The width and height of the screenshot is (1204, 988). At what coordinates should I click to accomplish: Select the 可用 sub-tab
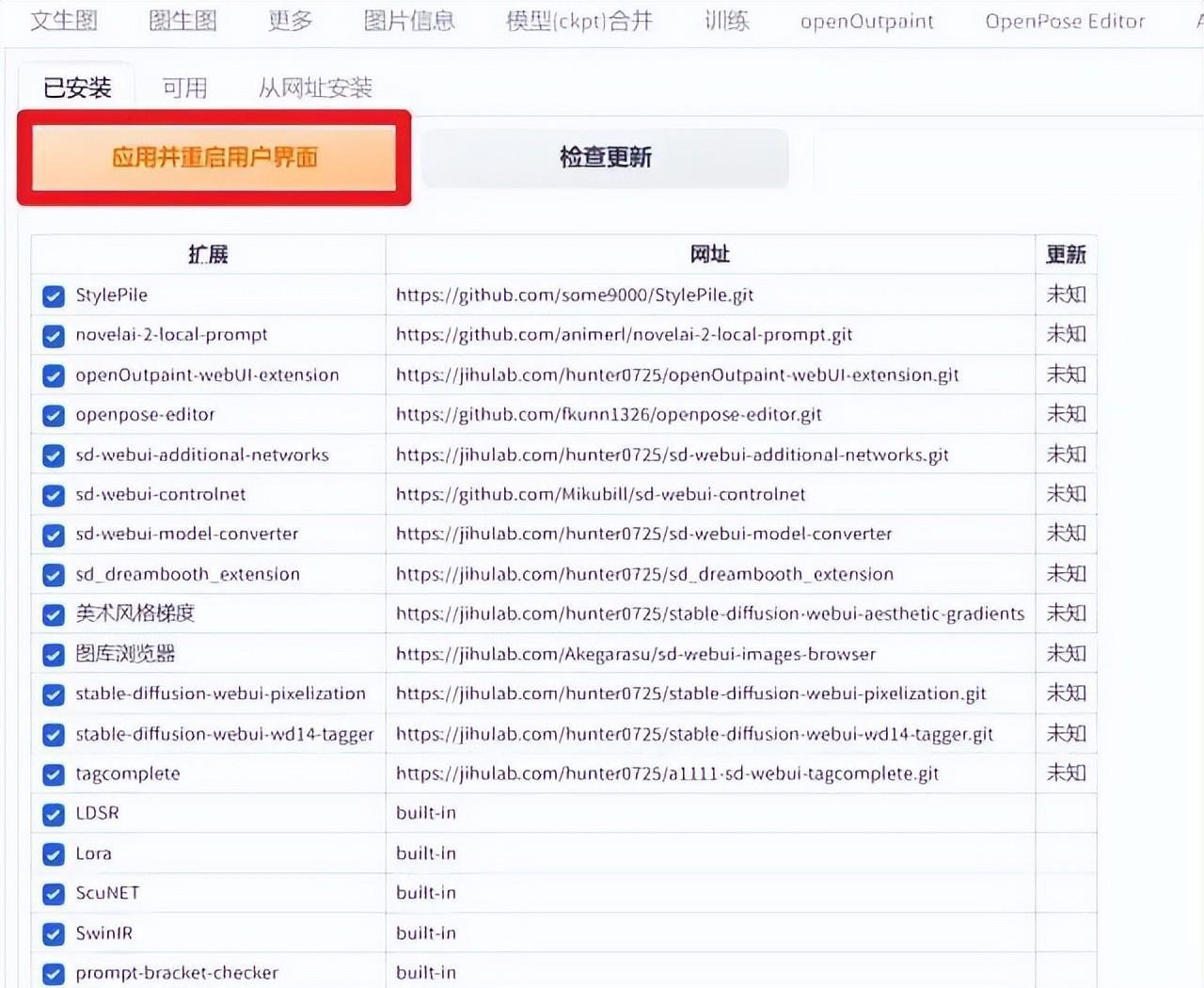(184, 88)
